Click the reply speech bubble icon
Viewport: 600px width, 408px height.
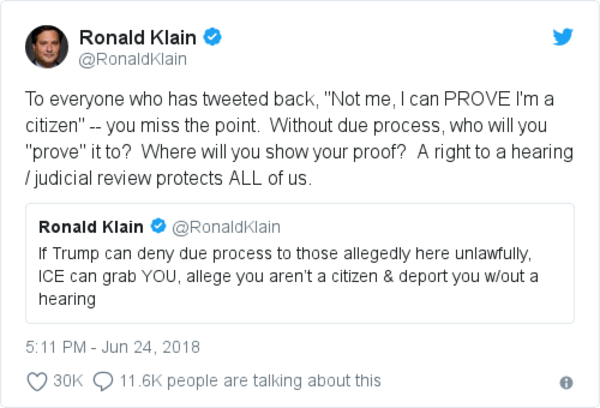click(102, 381)
